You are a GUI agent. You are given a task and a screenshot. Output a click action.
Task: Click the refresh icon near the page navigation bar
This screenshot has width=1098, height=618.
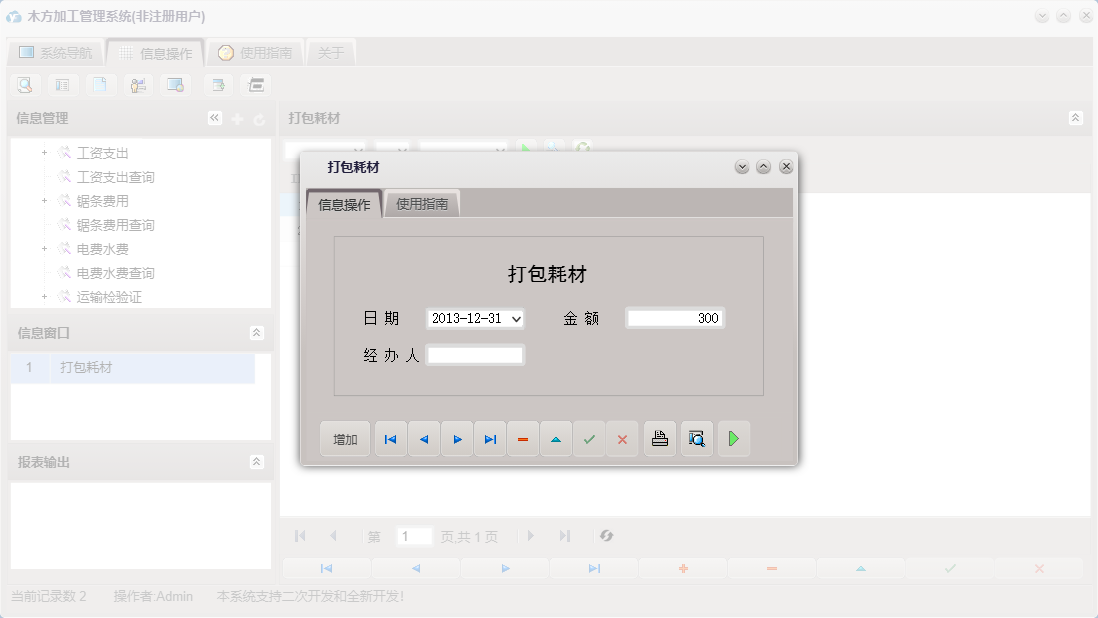pos(606,536)
